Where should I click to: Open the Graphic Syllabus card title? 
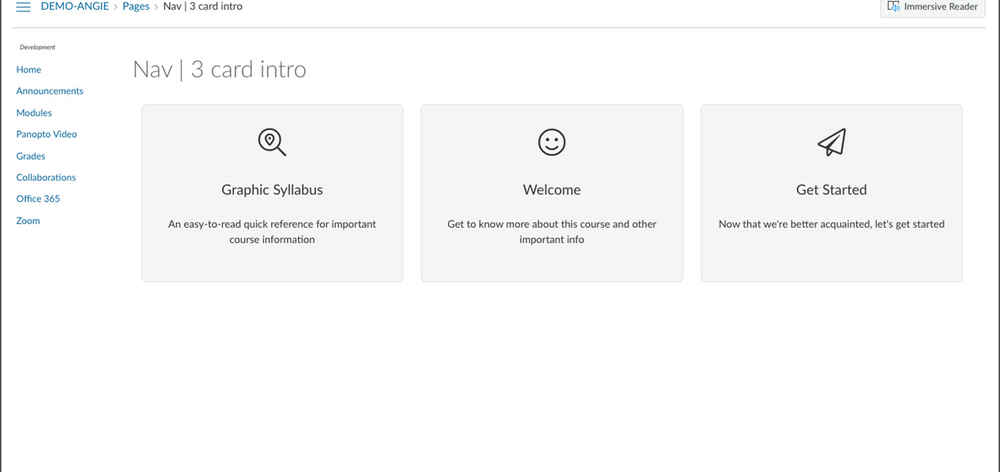tap(272, 190)
